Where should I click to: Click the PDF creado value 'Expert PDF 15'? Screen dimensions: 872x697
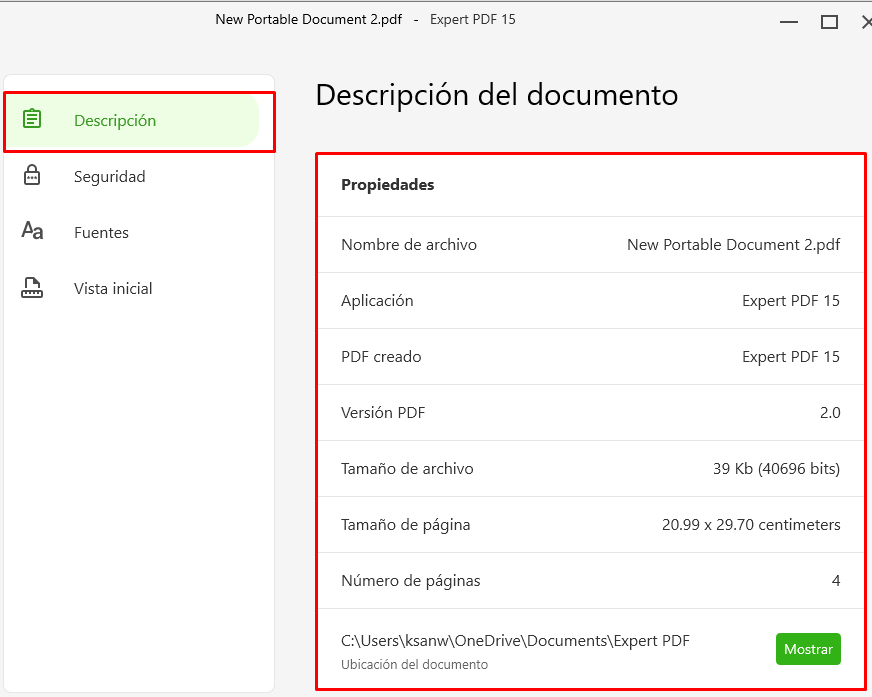pyautogui.click(x=791, y=357)
